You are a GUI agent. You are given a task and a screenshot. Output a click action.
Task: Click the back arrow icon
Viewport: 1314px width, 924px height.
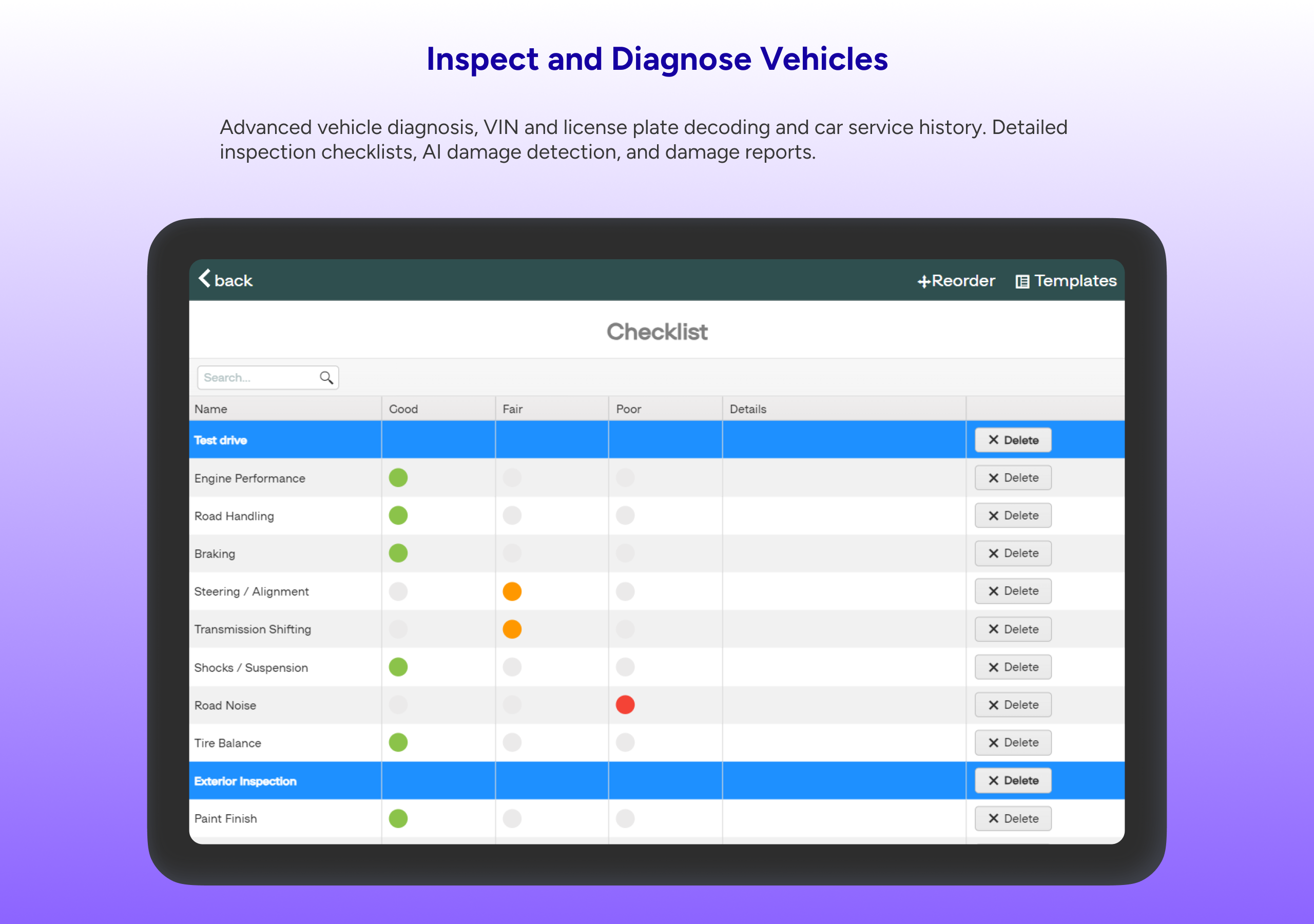pos(205,279)
